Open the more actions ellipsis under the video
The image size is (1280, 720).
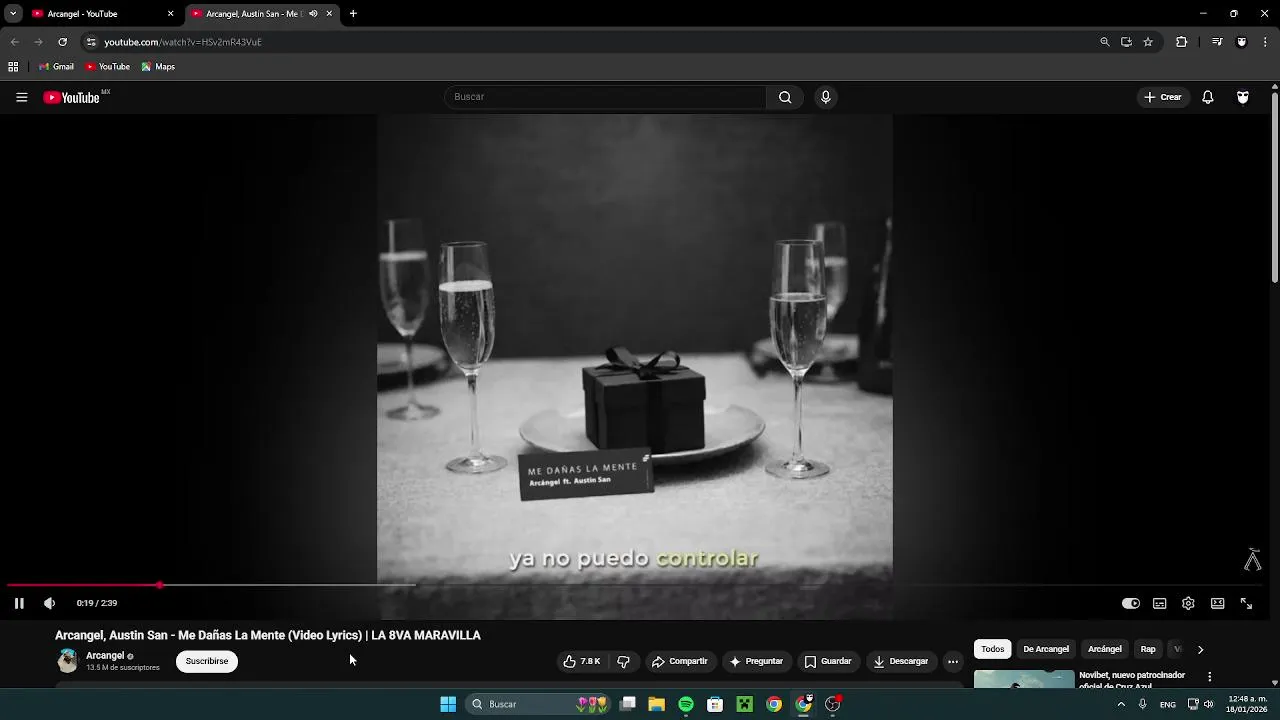pyautogui.click(x=953, y=661)
